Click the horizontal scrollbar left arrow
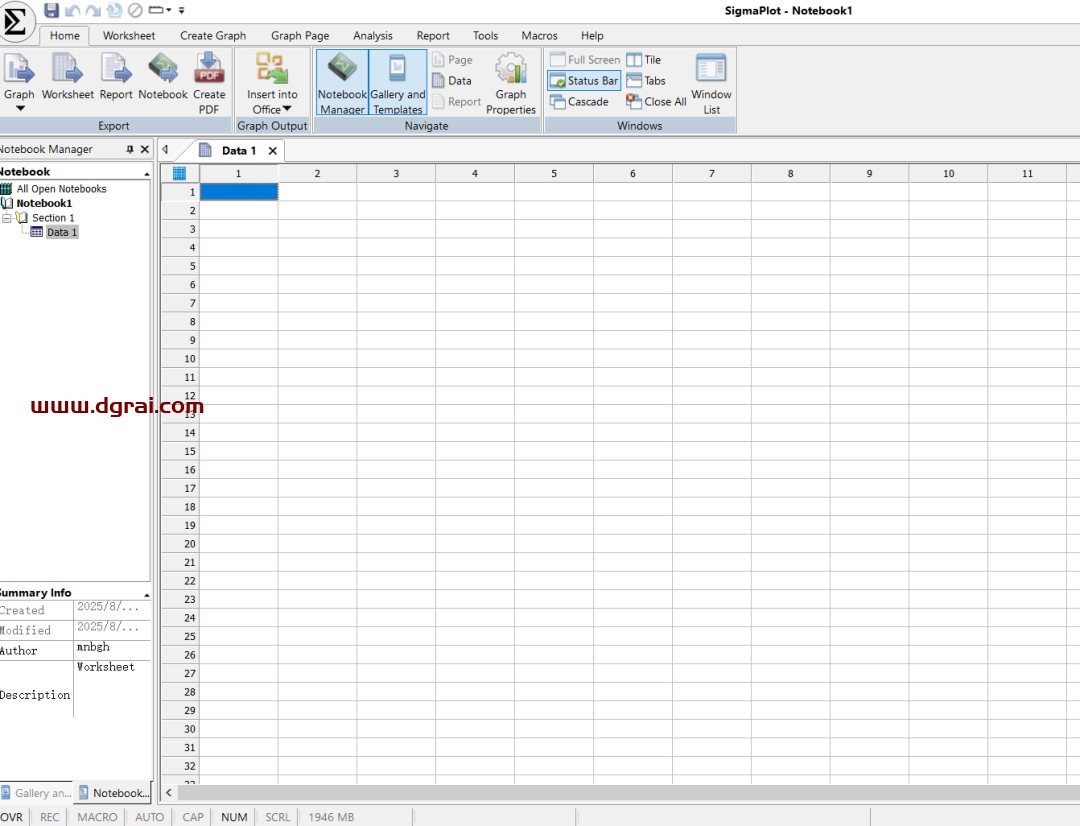 (169, 793)
